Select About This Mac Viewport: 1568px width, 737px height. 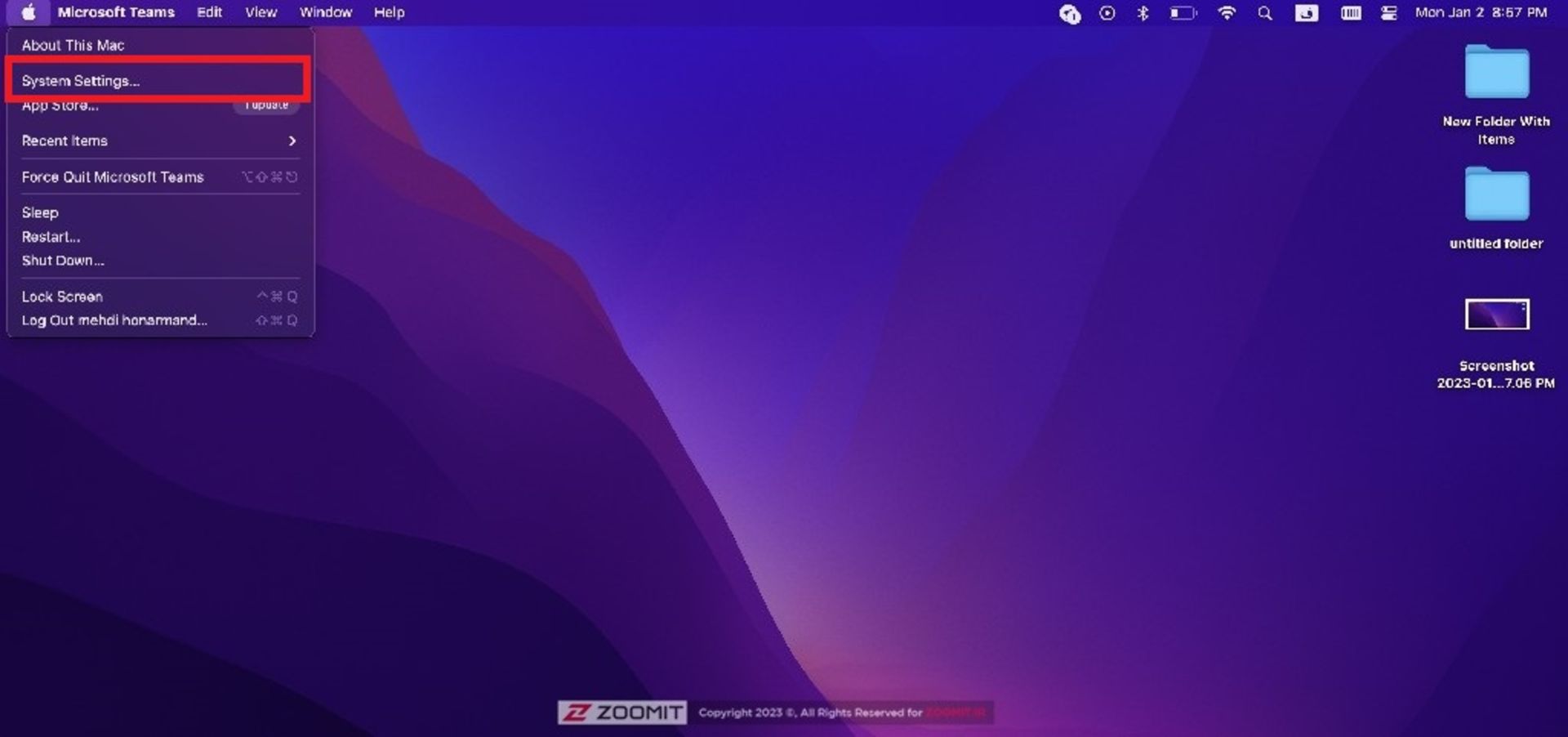(159, 45)
